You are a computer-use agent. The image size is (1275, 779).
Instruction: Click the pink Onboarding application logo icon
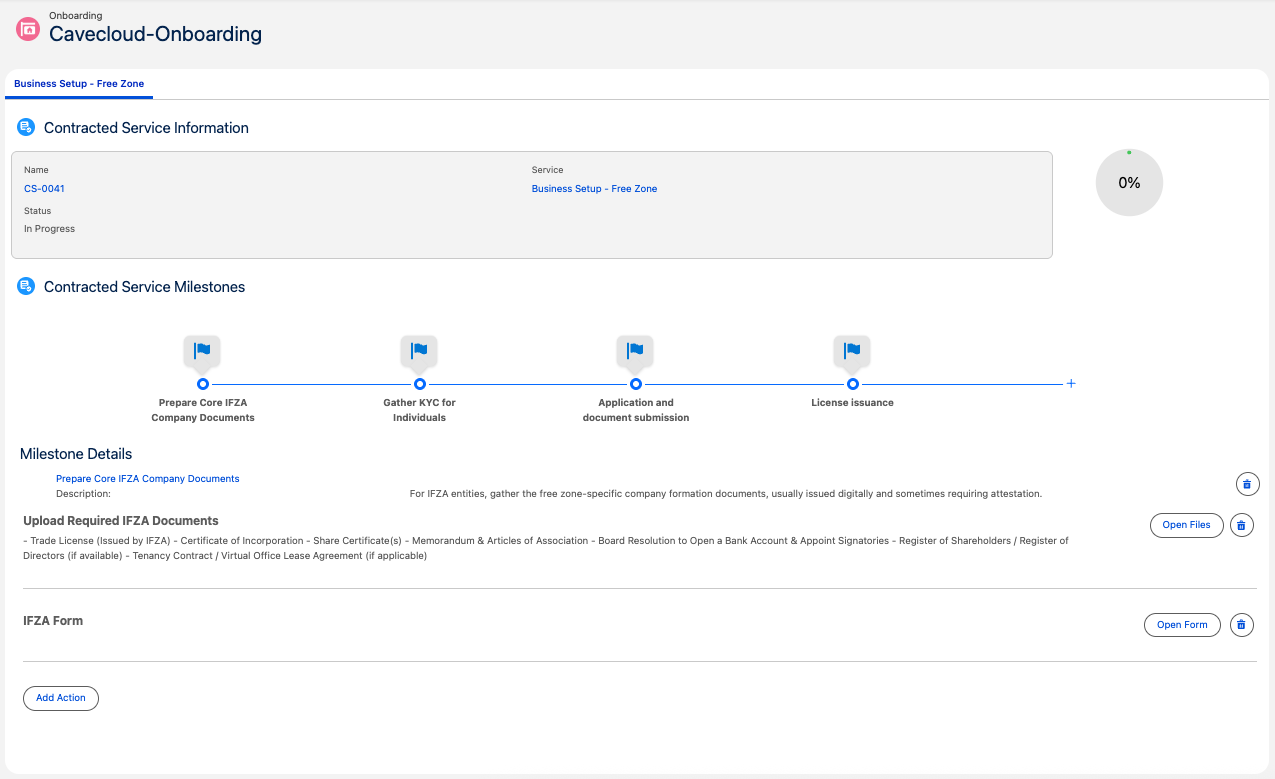click(26, 29)
